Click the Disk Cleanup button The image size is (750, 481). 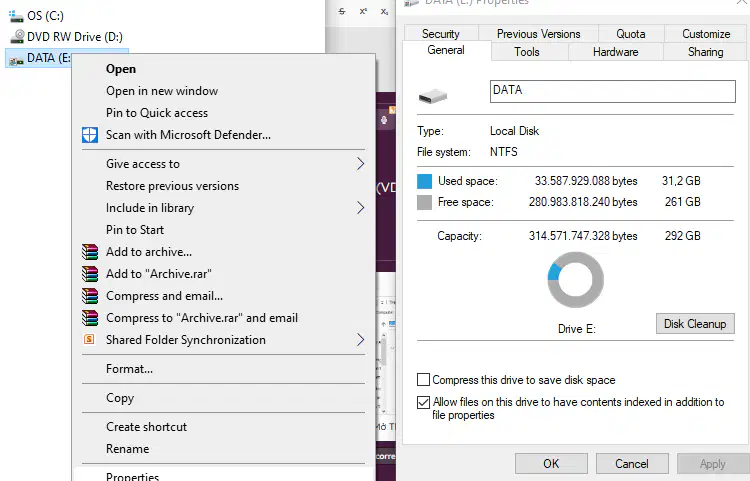[695, 324]
